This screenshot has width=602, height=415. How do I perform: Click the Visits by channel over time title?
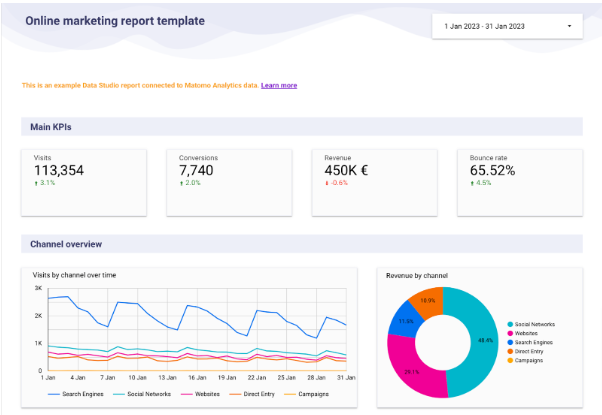(74, 275)
